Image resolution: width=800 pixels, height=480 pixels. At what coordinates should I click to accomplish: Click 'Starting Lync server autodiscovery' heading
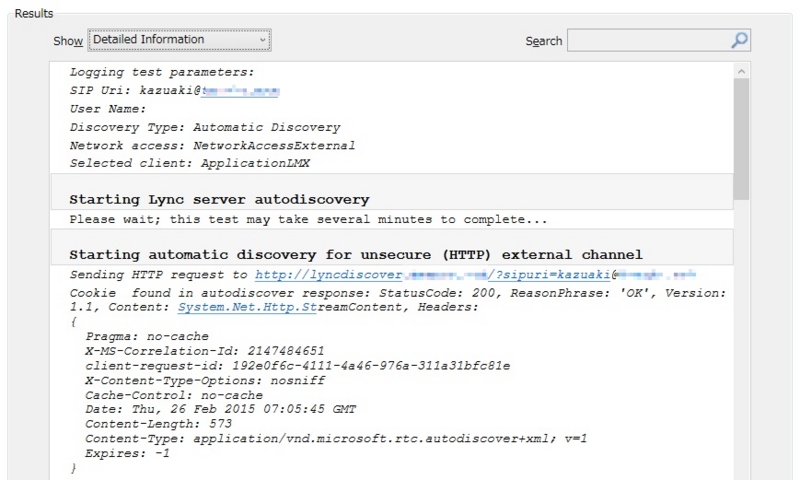coord(219,199)
